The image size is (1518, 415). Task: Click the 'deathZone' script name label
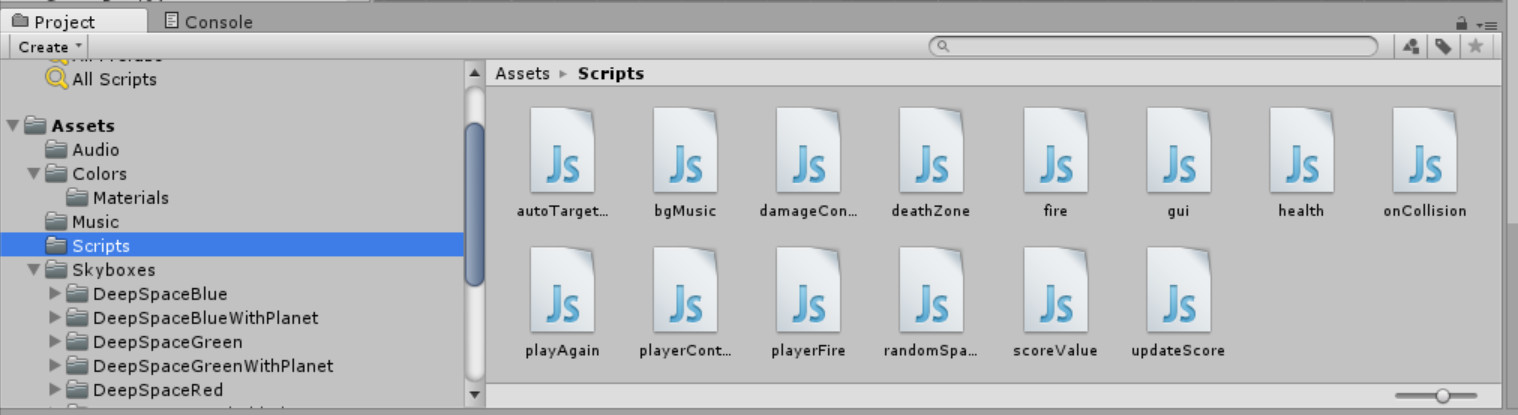(931, 211)
